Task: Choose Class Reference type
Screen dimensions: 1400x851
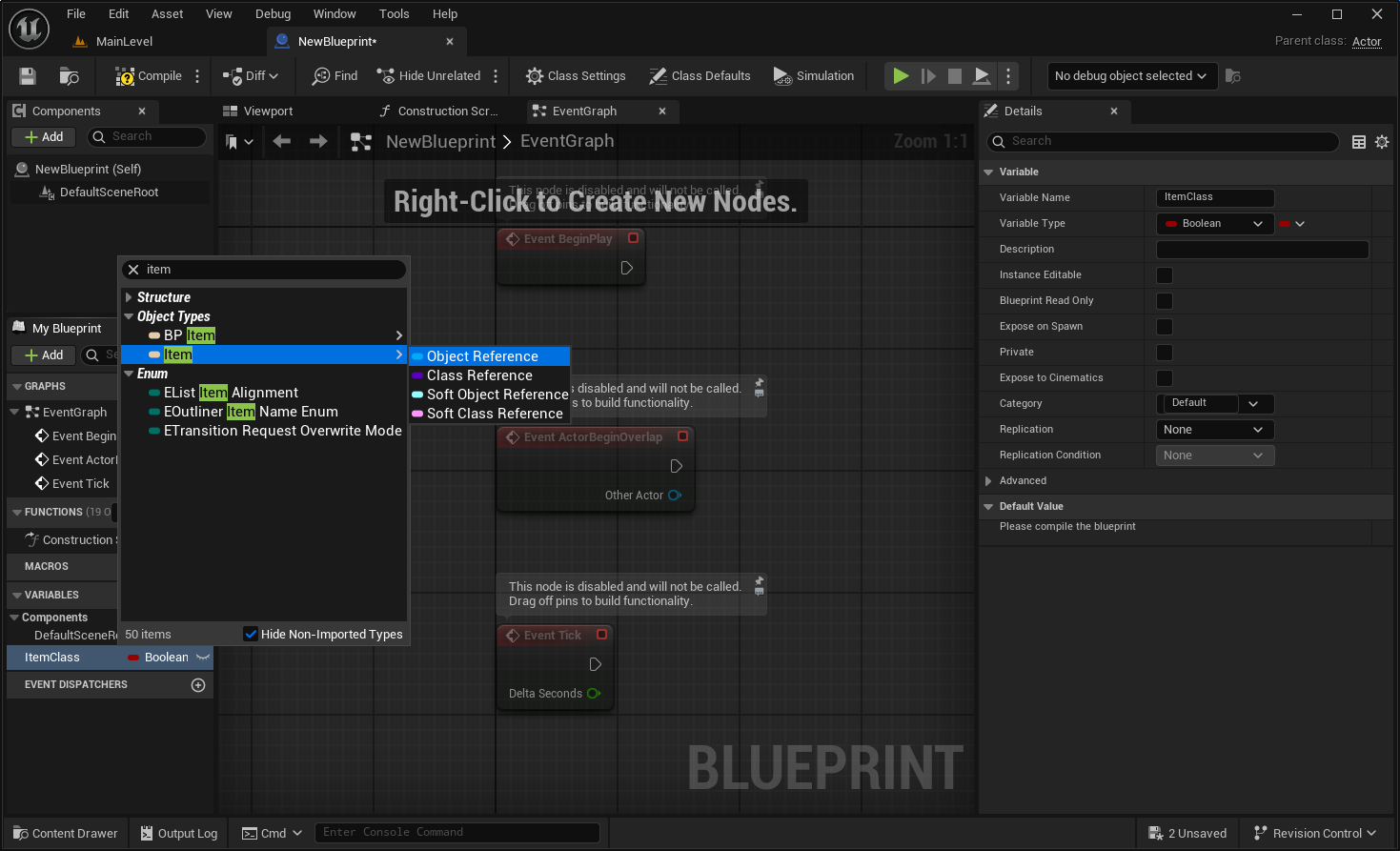Action: click(490, 375)
